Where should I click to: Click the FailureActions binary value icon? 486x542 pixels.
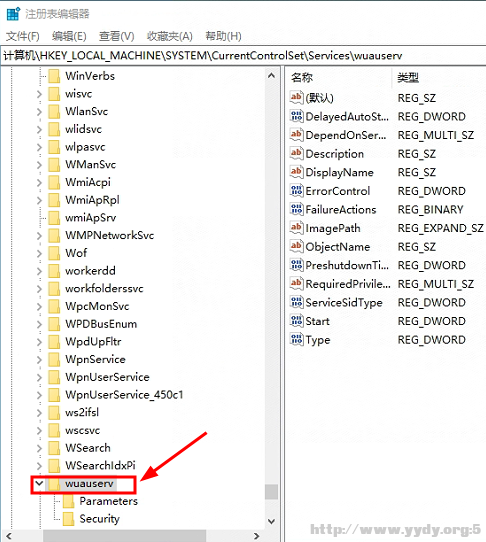[297, 209]
